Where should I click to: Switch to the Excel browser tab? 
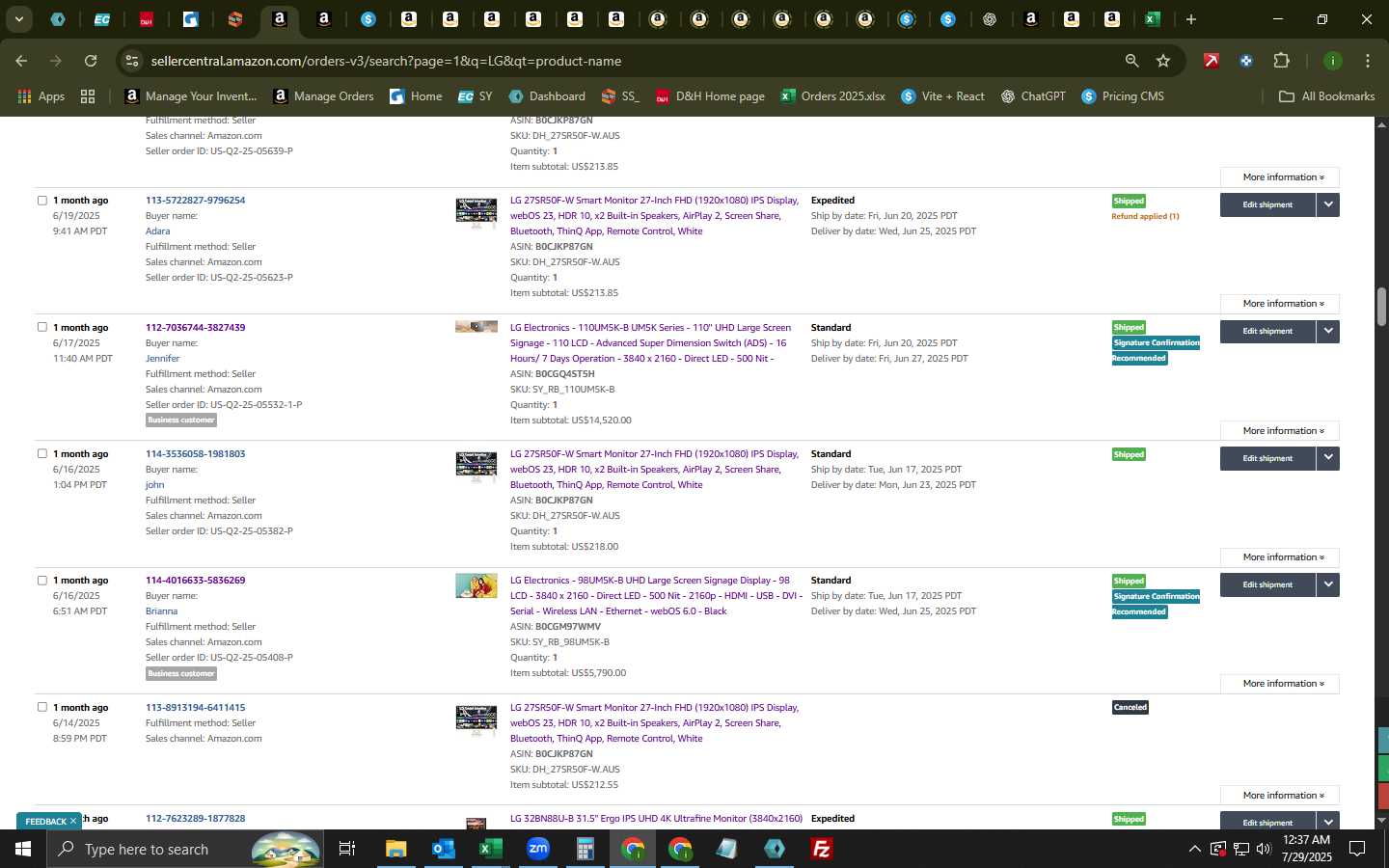[x=1153, y=19]
